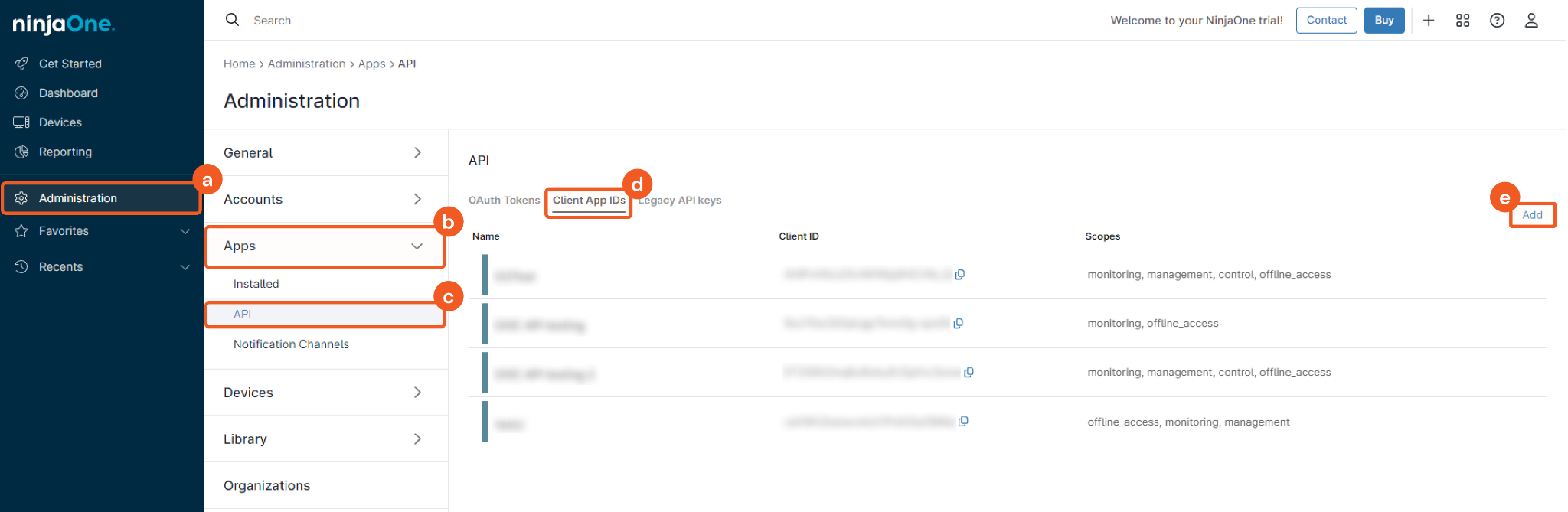Collapse the Apps section chevron

(x=417, y=246)
